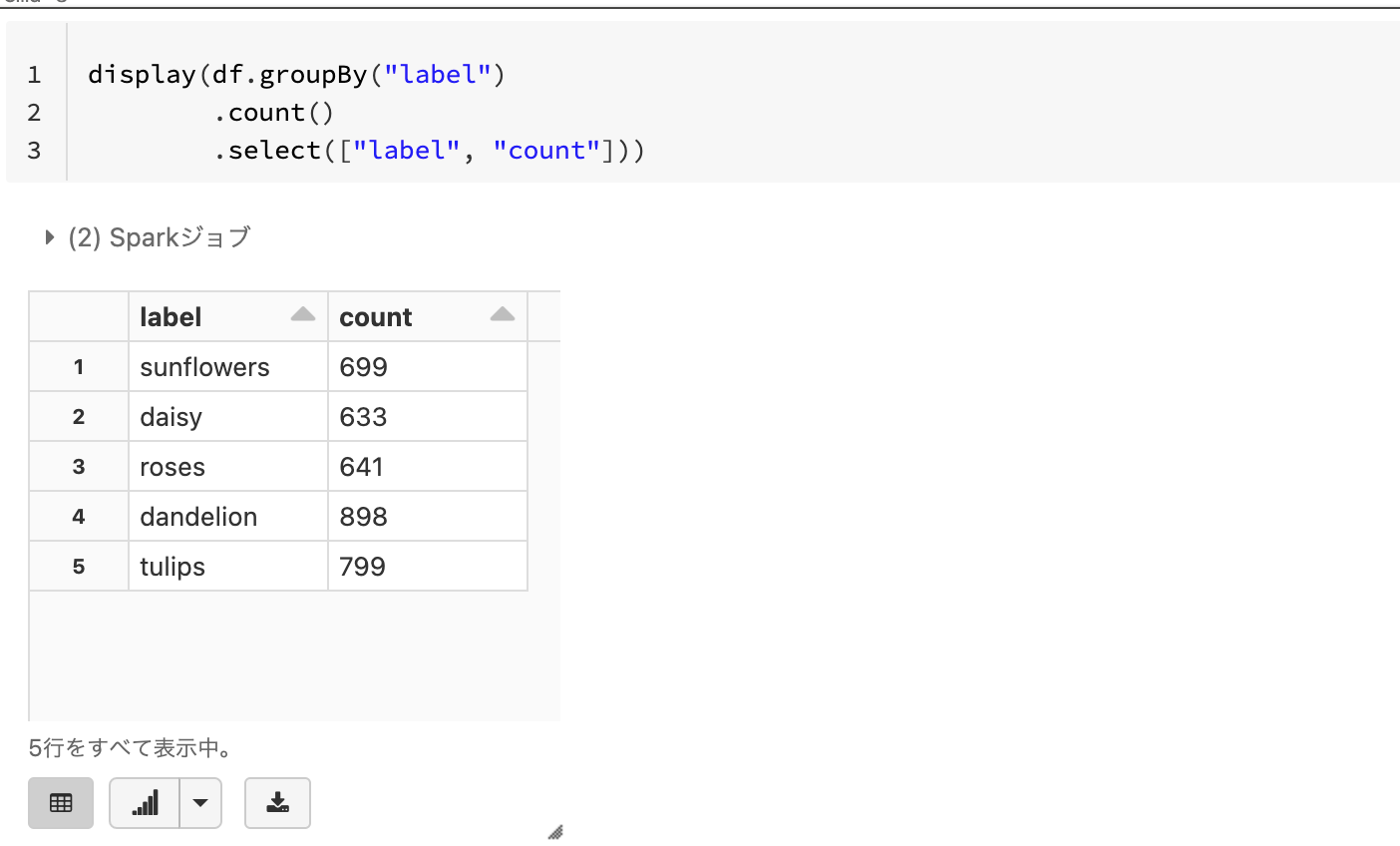Click the .count() code line

(274, 113)
